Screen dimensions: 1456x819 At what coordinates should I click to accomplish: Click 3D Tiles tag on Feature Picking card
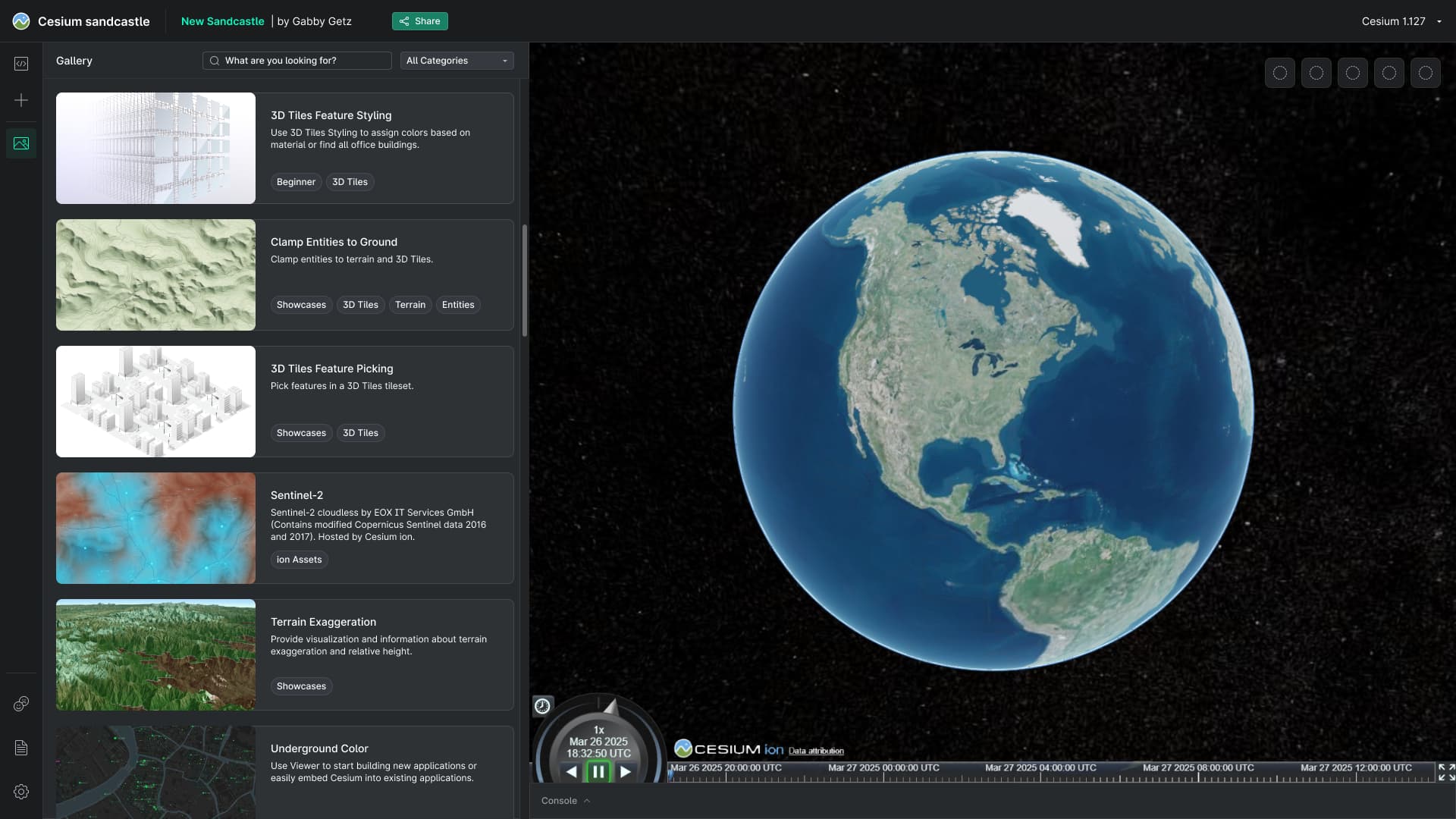click(x=360, y=433)
